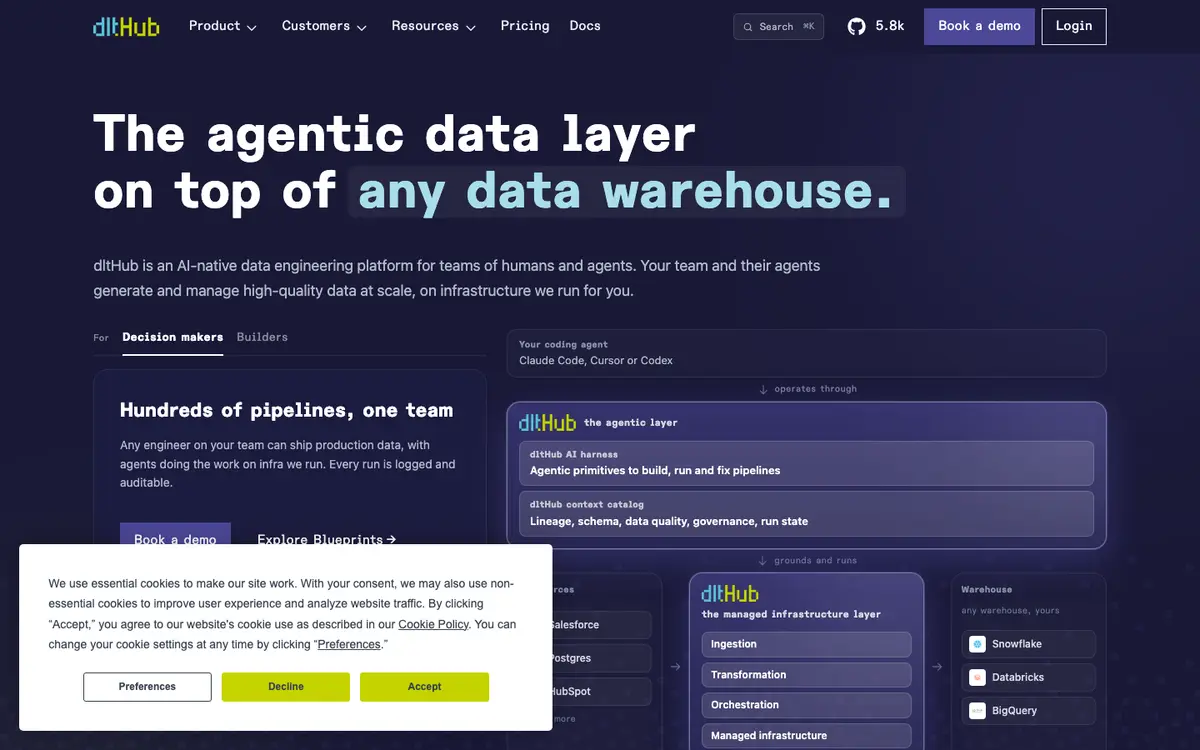This screenshot has height=750, width=1200.
Task: Click the Book a demo header button
Action: 979,26
